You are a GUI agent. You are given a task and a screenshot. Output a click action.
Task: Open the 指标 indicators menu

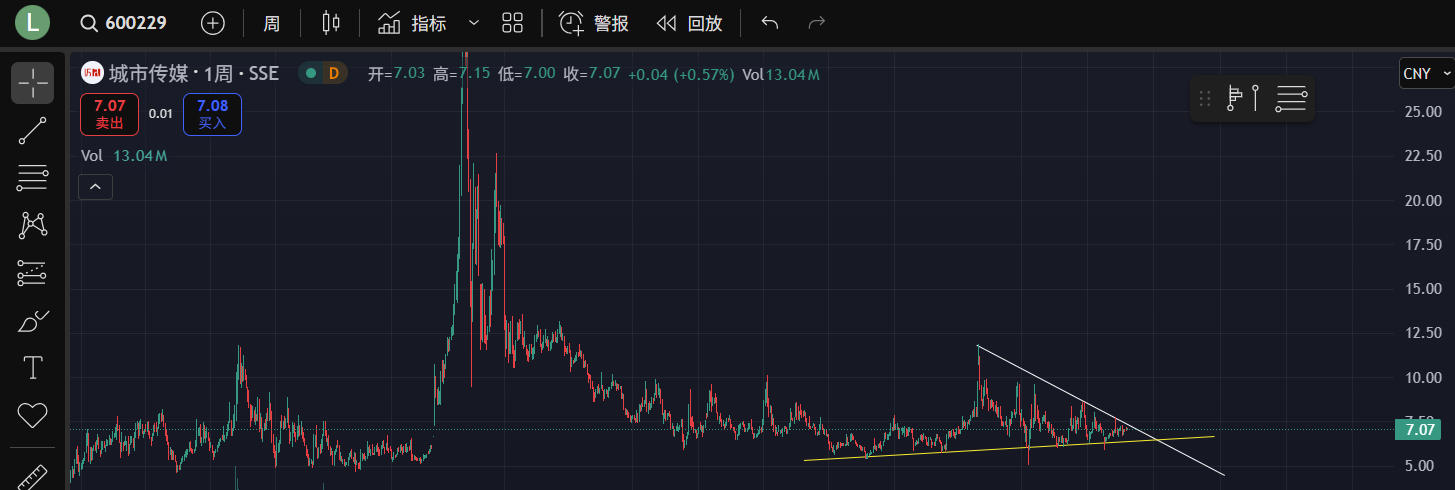click(x=413, y=23)
